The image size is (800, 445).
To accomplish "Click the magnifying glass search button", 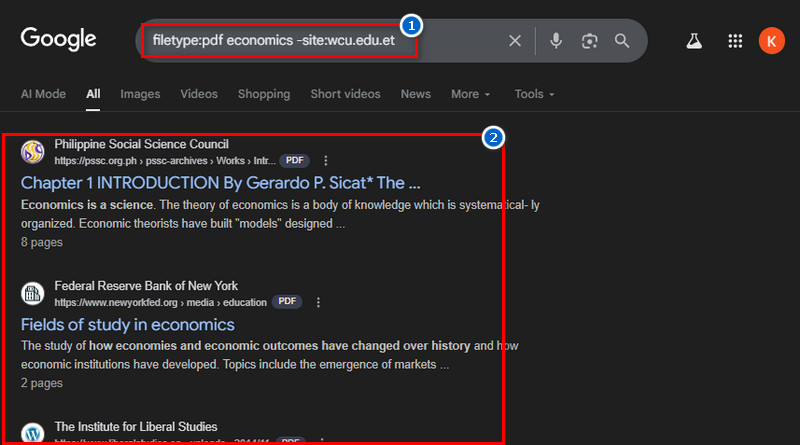I will (x=622, y=41).
